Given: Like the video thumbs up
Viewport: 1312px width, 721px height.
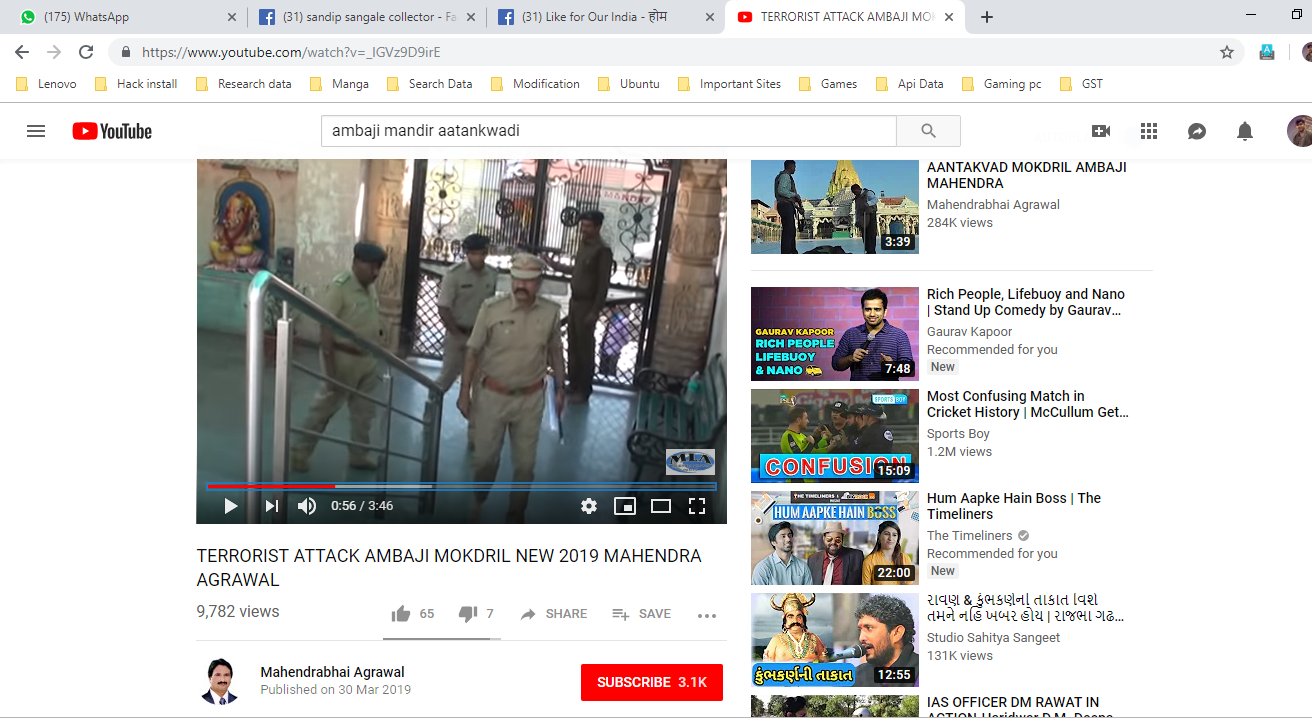Looking at the screenshot, I should 401,614.
